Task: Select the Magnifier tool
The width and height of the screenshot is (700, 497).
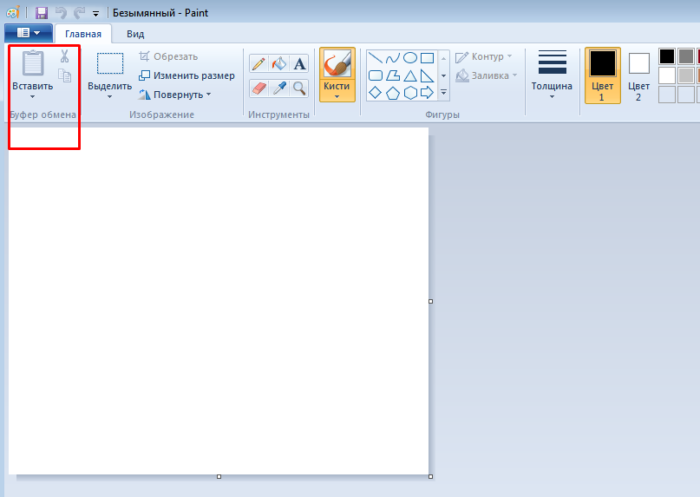Action: [x=300, y=88]
